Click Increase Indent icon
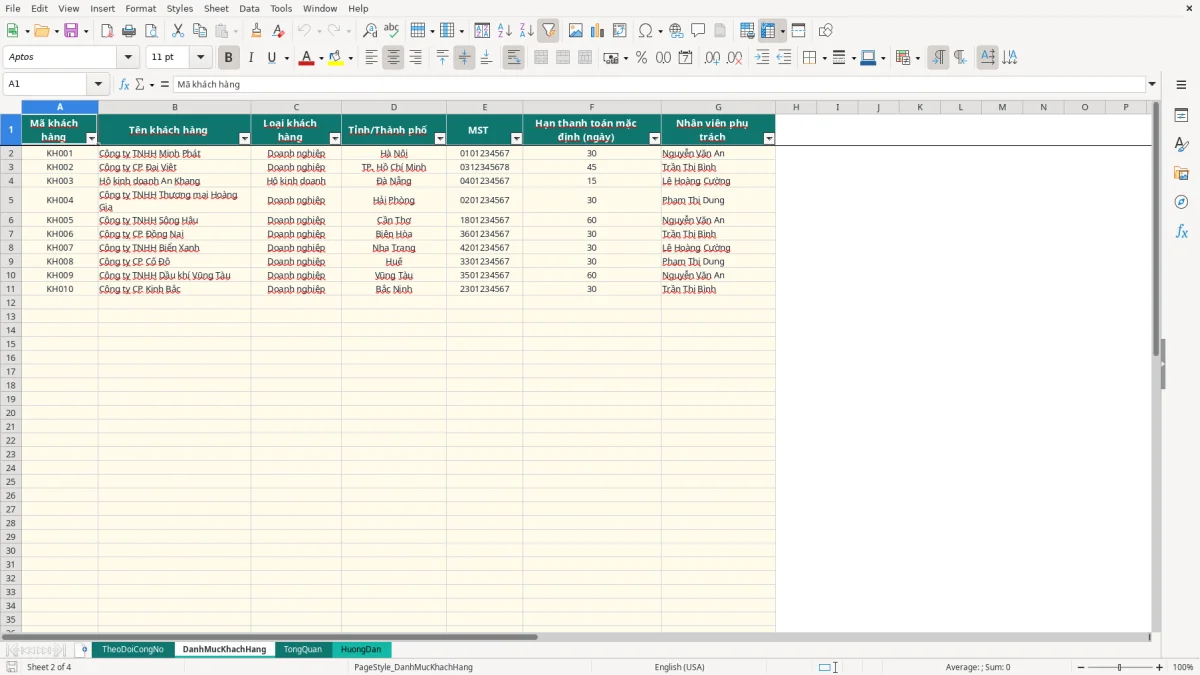This screenshot has height=675, width=1200. point(762,58)
